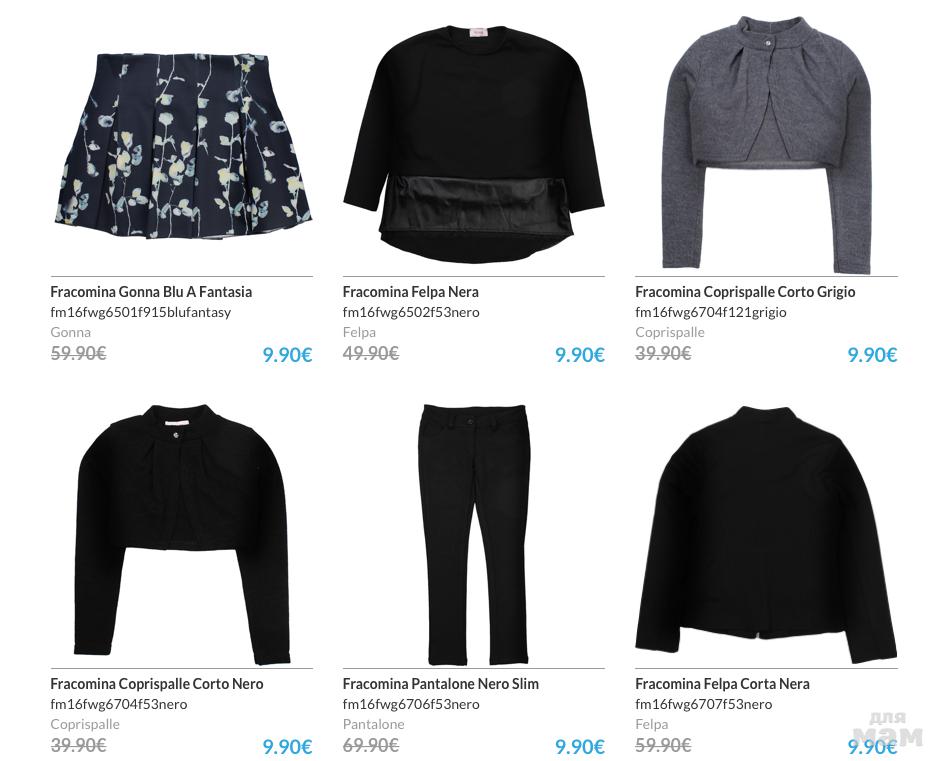Click Fracomina Gonna Blu A Fantasia title
938x761 pixels.
tap(151, 292)
